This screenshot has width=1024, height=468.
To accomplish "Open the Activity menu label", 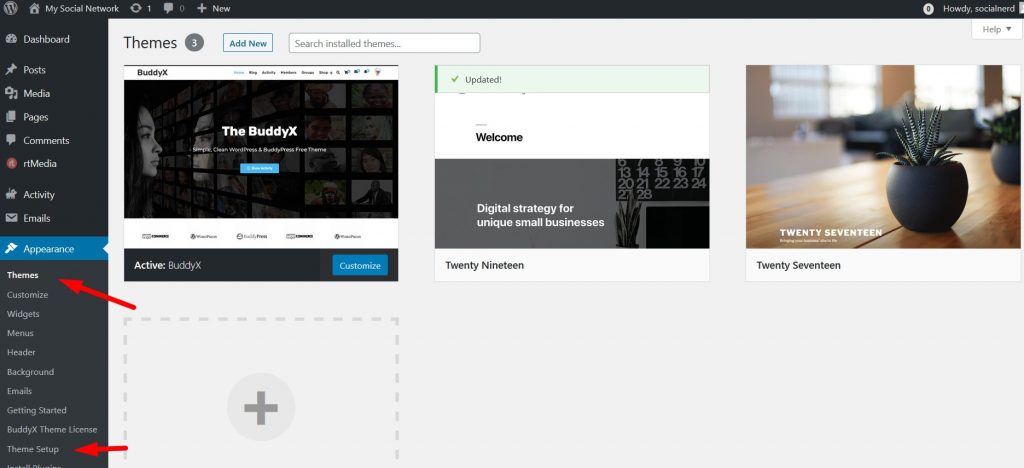I will coord(39,195).
